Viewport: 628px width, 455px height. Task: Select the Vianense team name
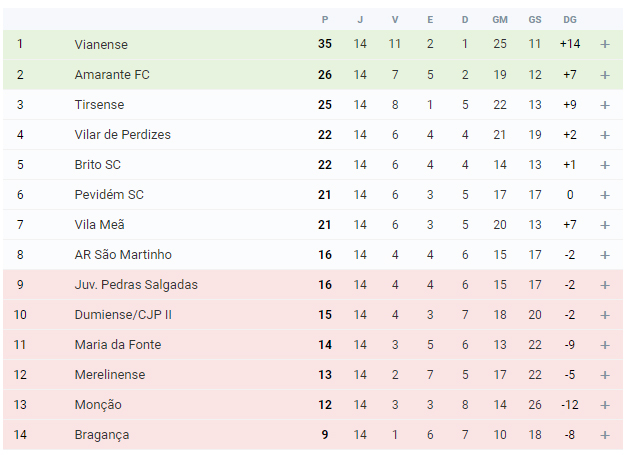pyautogui.click(x=101, y=44)
